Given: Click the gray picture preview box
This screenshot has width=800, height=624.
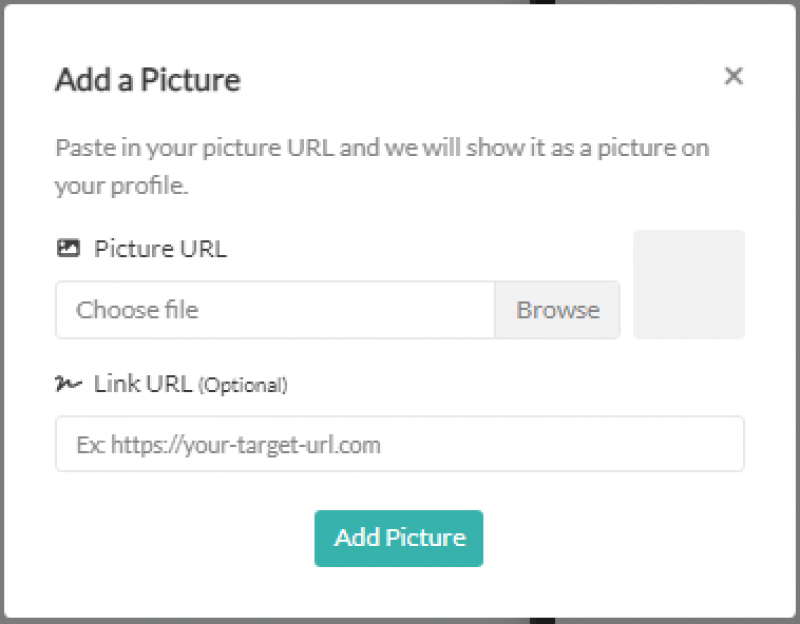Looking at the screenshot, I should 689,285.
